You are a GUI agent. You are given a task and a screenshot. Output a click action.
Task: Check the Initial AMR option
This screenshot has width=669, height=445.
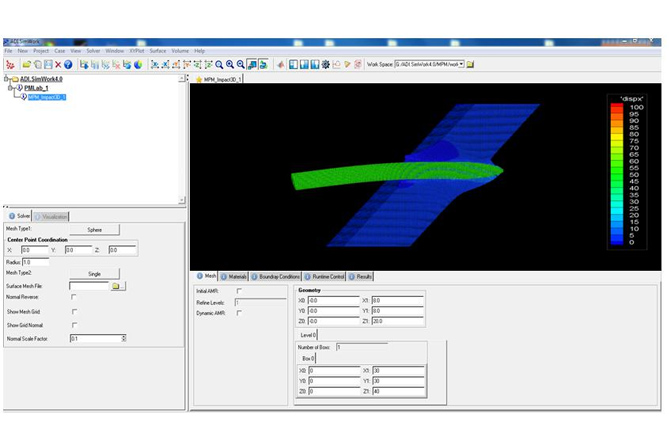238,291
